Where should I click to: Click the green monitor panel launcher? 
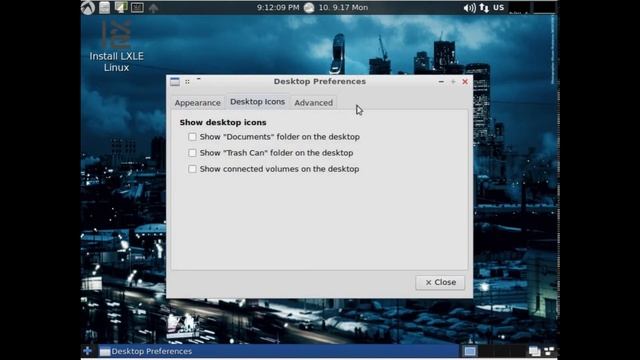[121, 7]
